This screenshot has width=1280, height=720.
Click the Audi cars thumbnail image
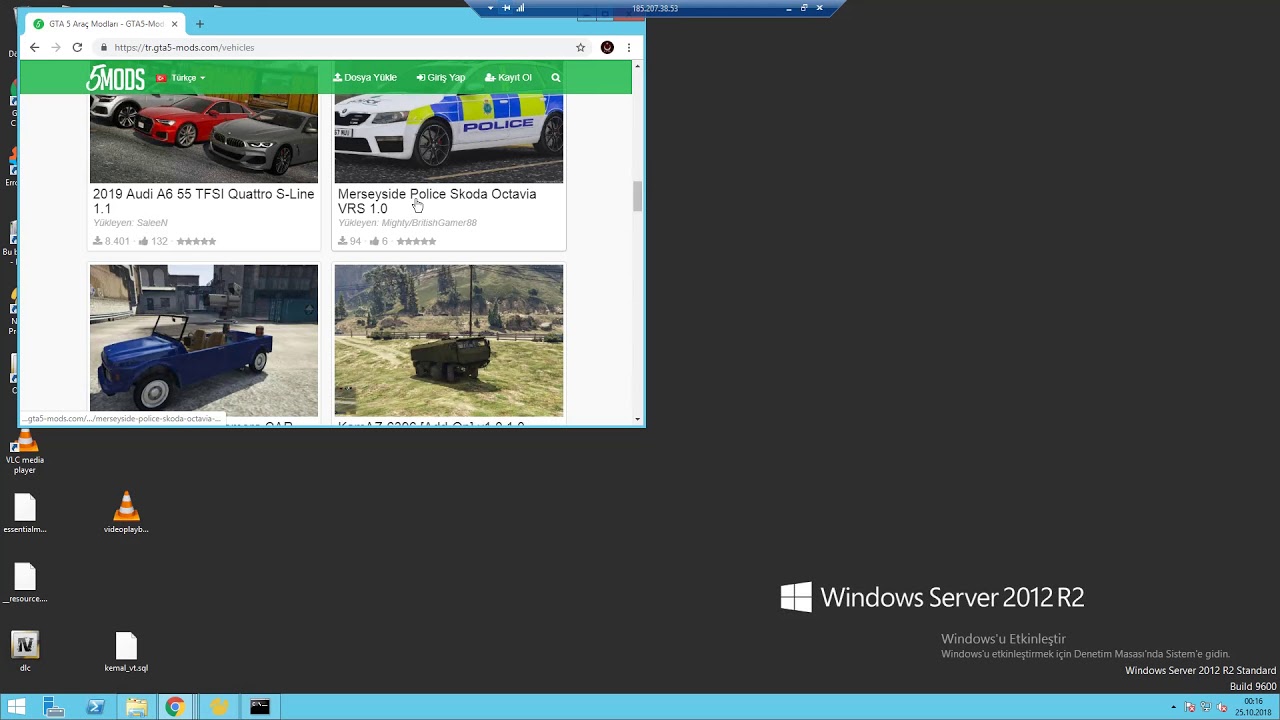(204, 138)
